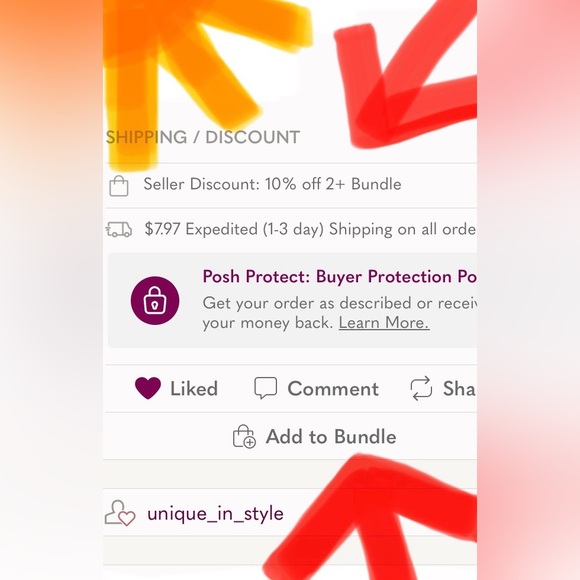Click the Share arrows icon
This screenshot has height=580, width=580.
pos(421,388)
